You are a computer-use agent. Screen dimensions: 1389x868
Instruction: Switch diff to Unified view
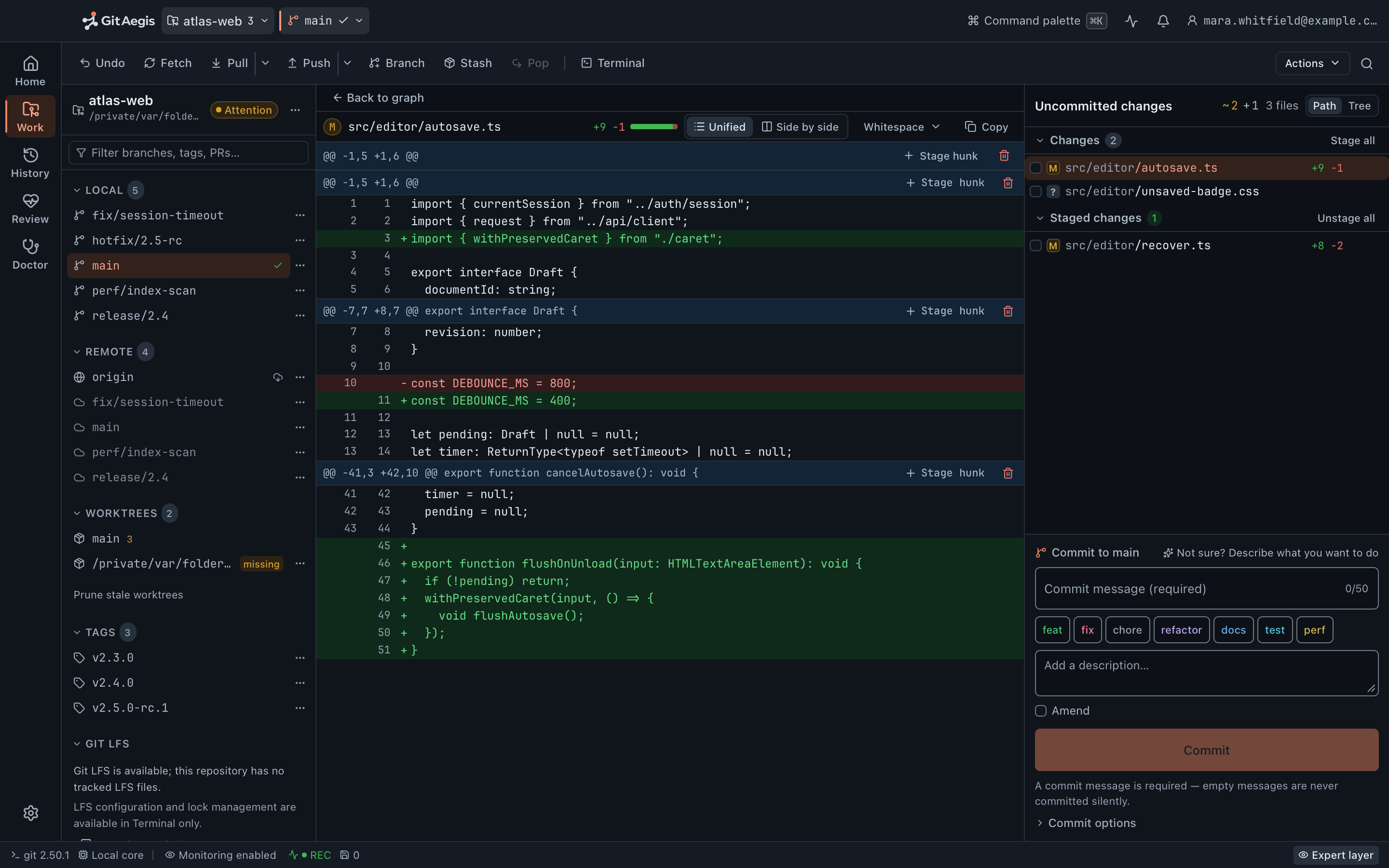pyautogui.click(x=720, y=127)
